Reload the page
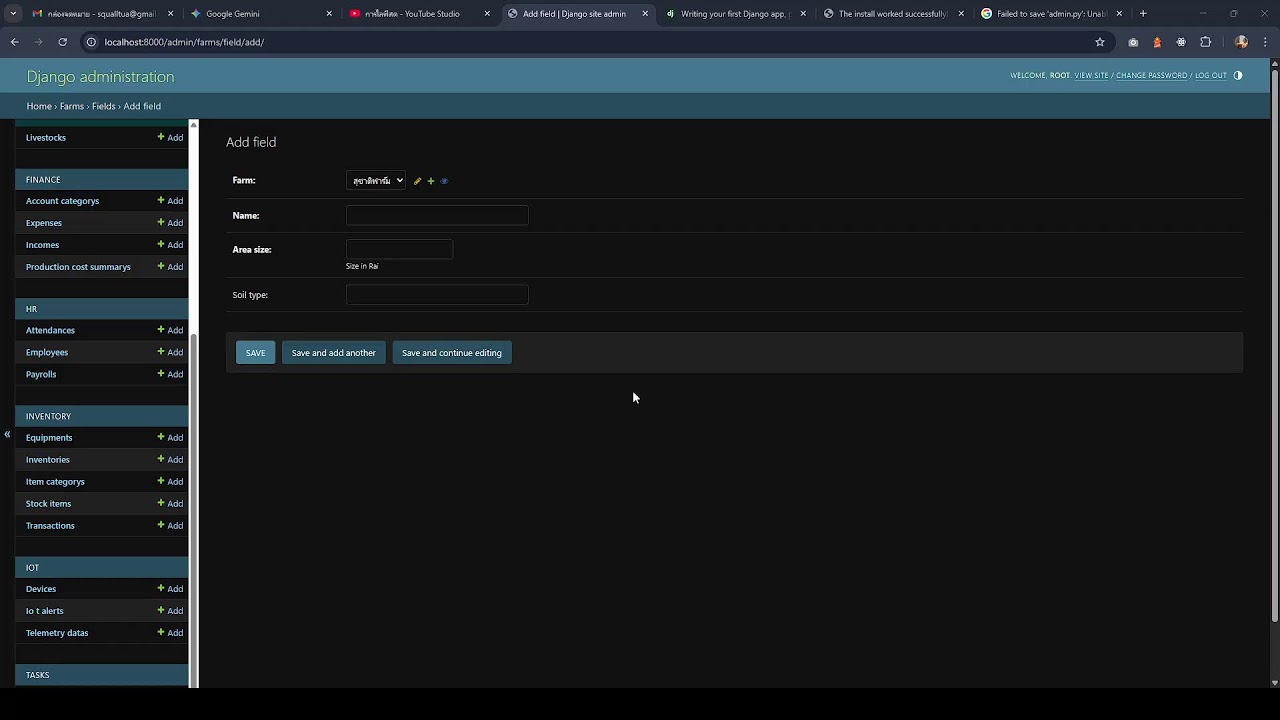This screenshot has height=720, width=1280. pos(62,42)
